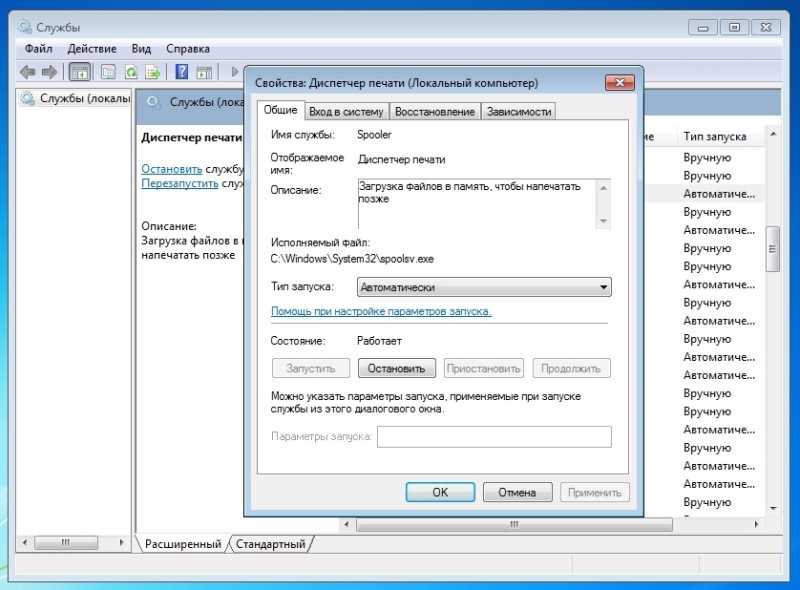Click the services list scroll left arrow

(x=346, y=524)
